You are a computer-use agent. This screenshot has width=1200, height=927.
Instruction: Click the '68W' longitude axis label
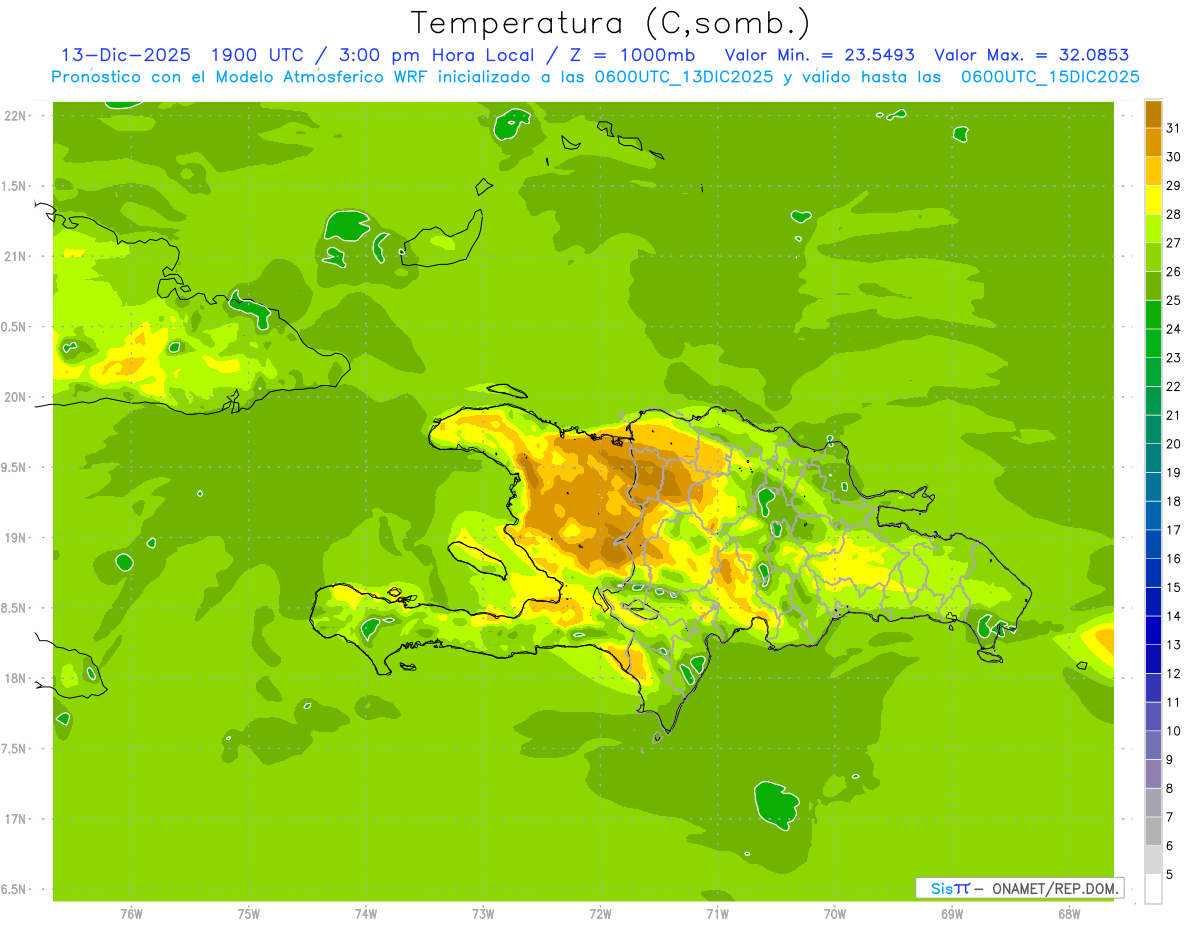[x=1069, y=914]
